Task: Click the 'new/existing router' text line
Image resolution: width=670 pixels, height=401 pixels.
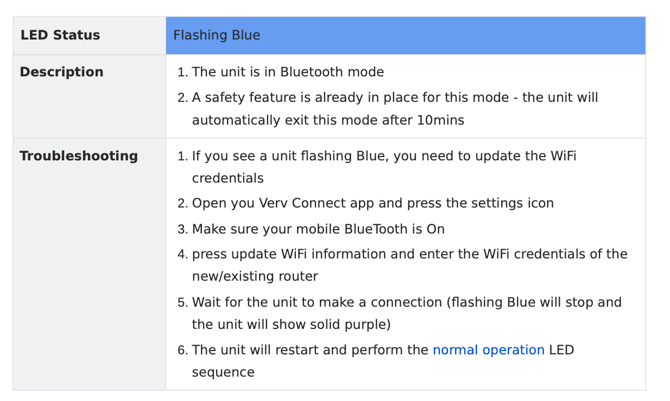Action: pos(255,277)
